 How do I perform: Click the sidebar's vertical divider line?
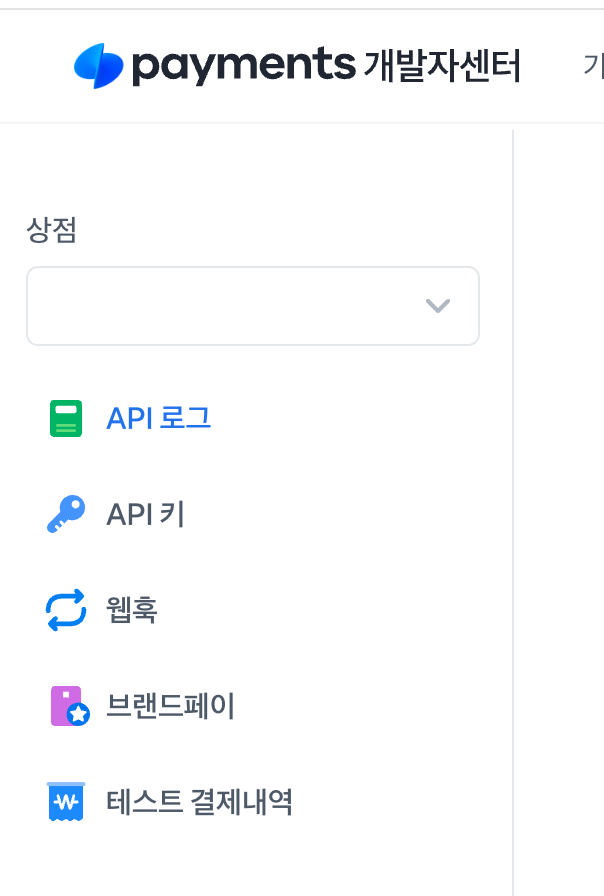(513, 513)
